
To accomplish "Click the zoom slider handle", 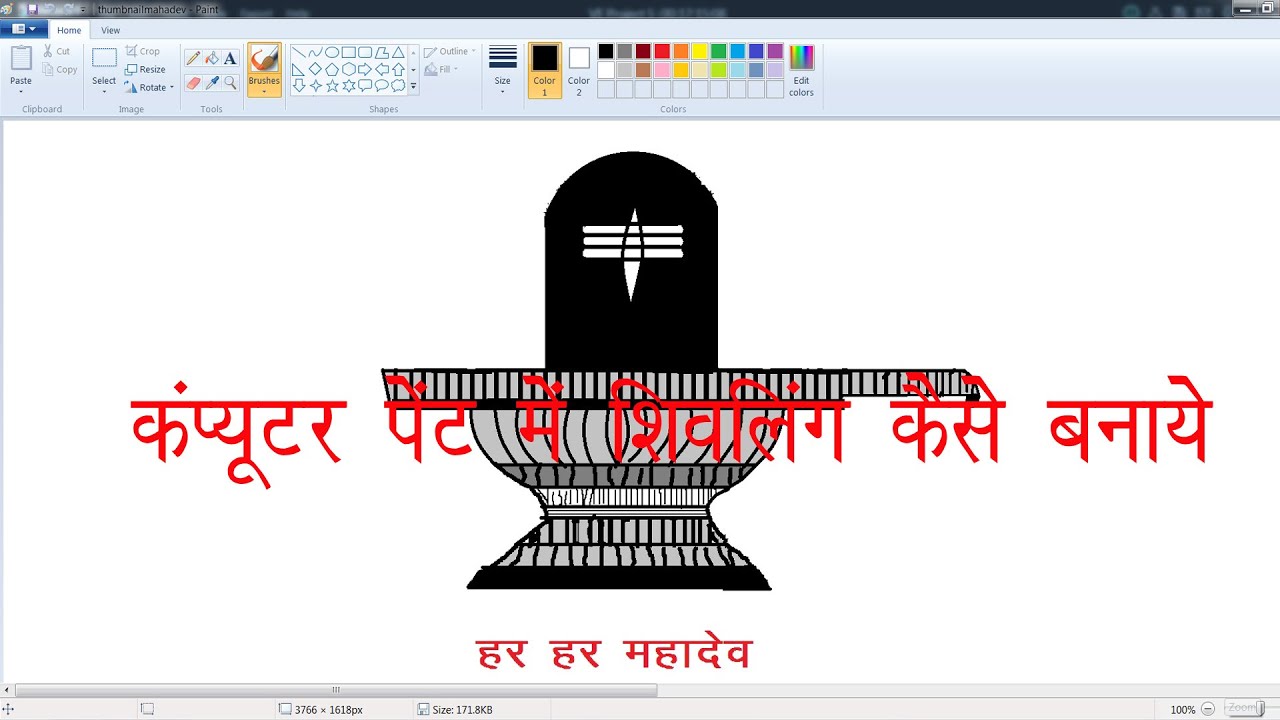I will [x=1260, y=709].
